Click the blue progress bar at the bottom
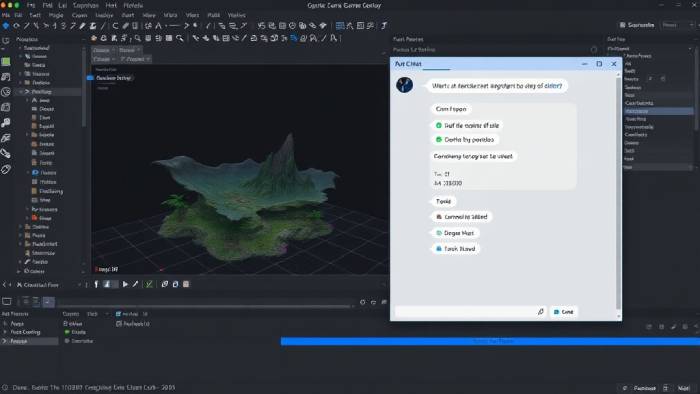 [x=490, y=342]
